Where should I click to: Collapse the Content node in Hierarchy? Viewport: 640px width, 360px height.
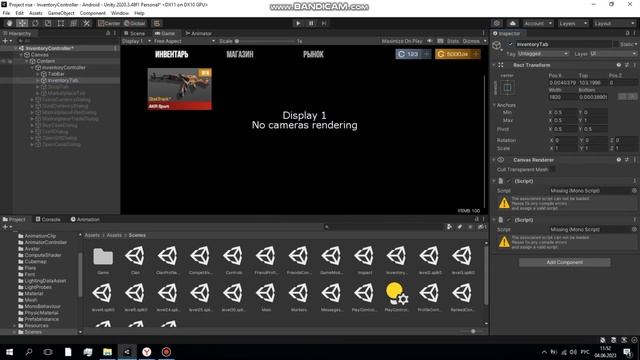point(27,61)
